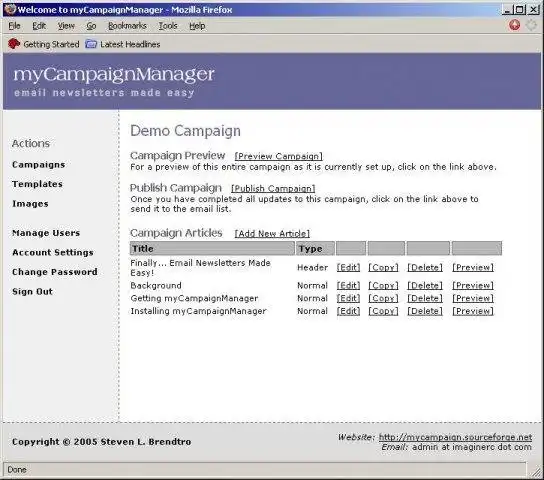Click the 'Demo Campaign' heading
This screenshot has width=544, height=480.
[185, 131]
